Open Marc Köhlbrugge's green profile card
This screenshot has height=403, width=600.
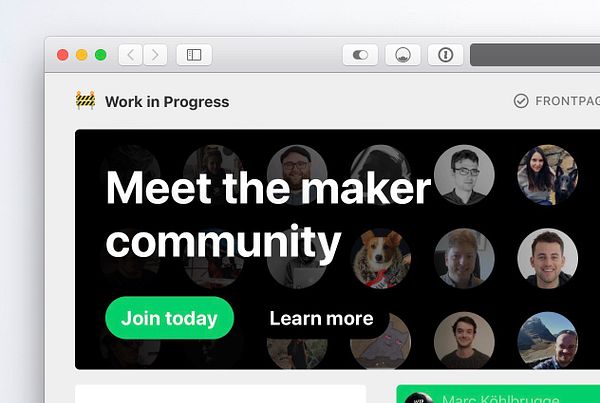[498, 394]
